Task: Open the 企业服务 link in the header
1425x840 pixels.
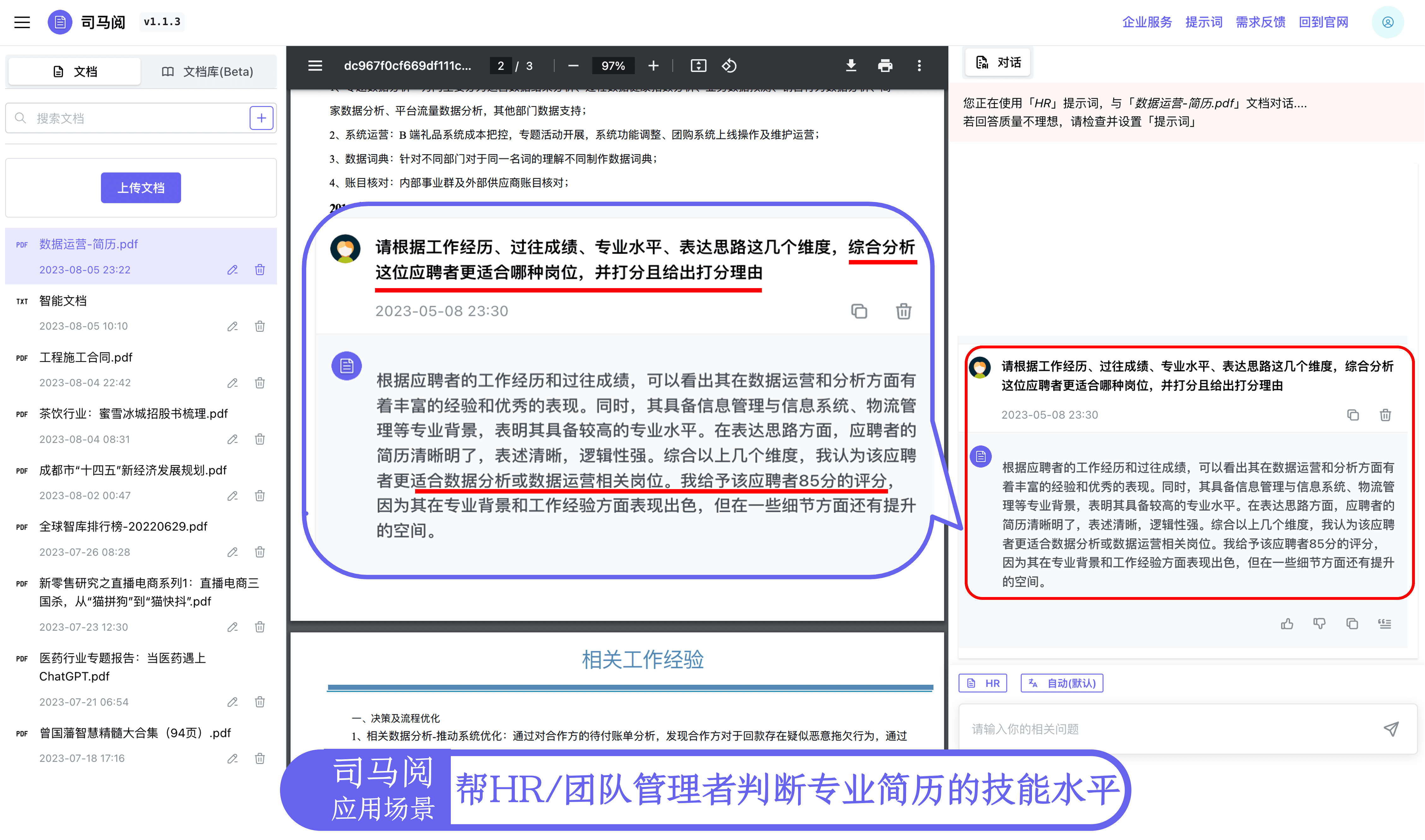Action: (1147, 22)
